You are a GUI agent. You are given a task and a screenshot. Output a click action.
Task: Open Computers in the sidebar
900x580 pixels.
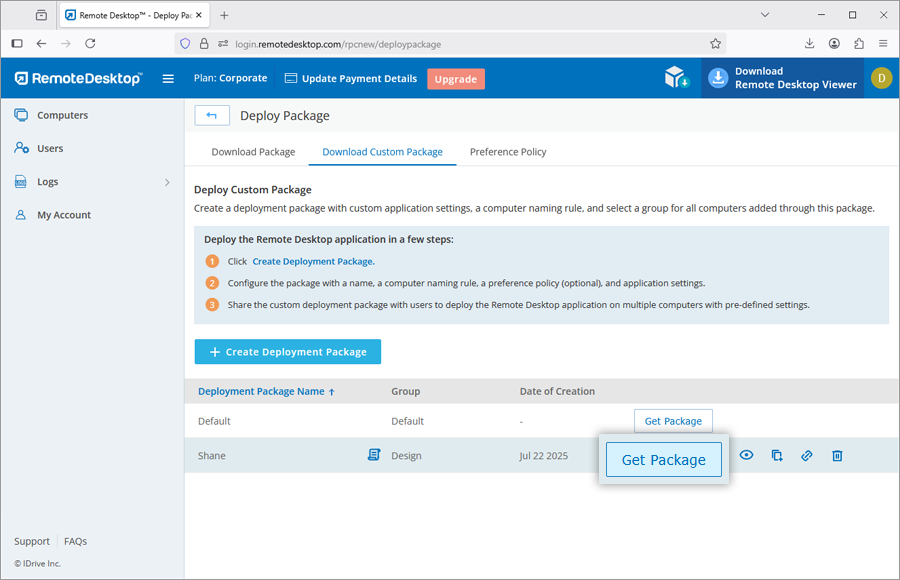[62, 115]
